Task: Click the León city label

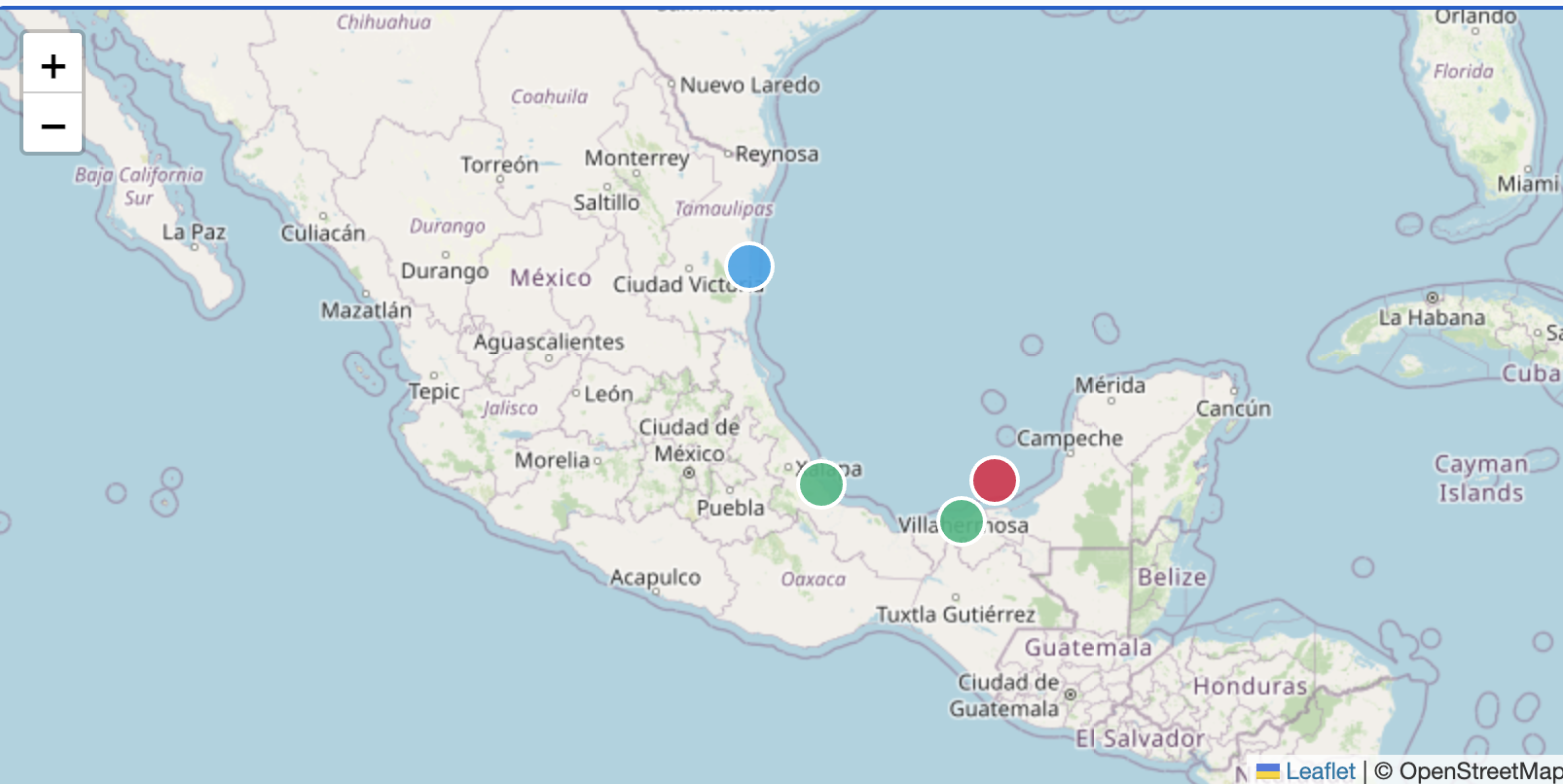Action: (608, 394)
